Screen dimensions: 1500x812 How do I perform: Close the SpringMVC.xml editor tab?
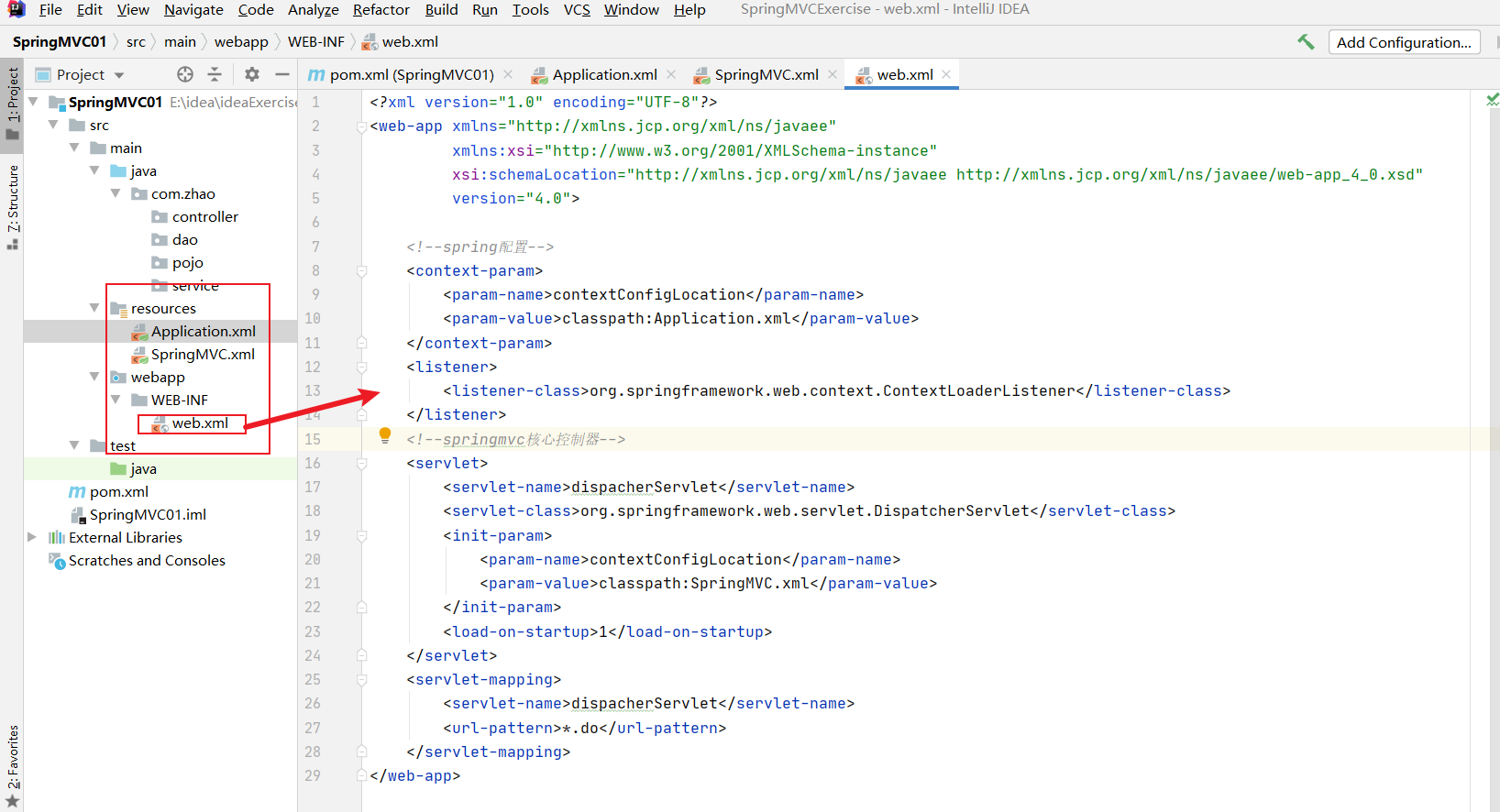833,74
